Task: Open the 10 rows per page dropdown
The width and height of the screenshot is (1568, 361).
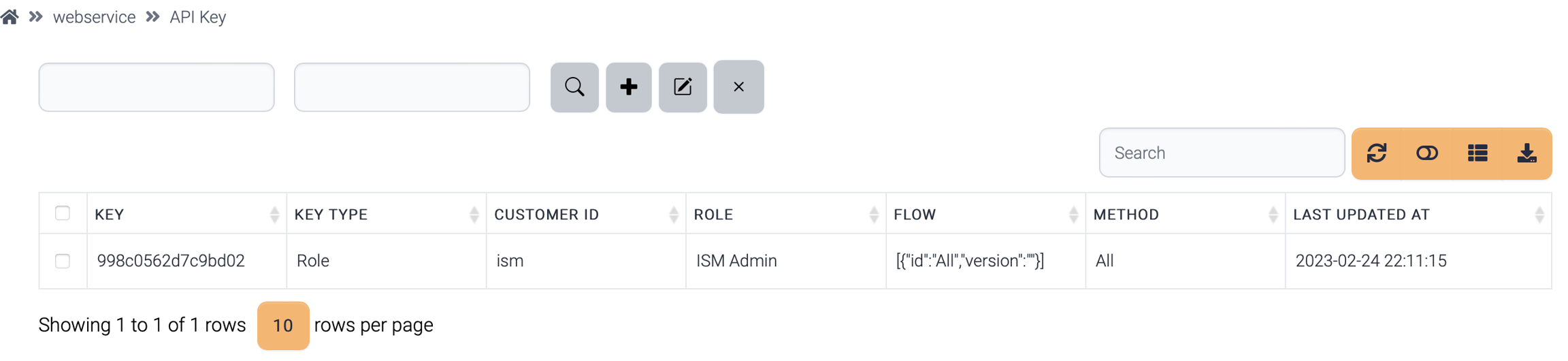Action: [x=283, y=326]
